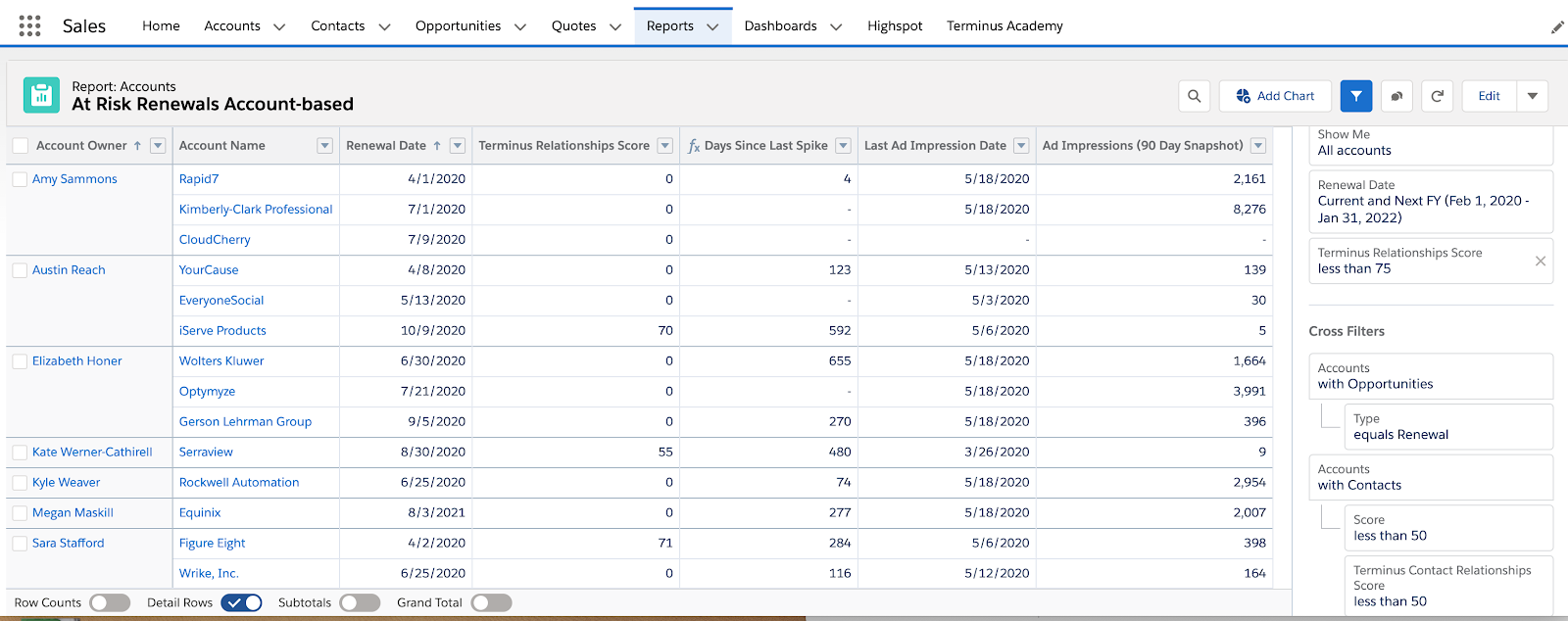The image size is (1568, 621).
Task: Refresh the report
Action: click(x=1438, y=96)
